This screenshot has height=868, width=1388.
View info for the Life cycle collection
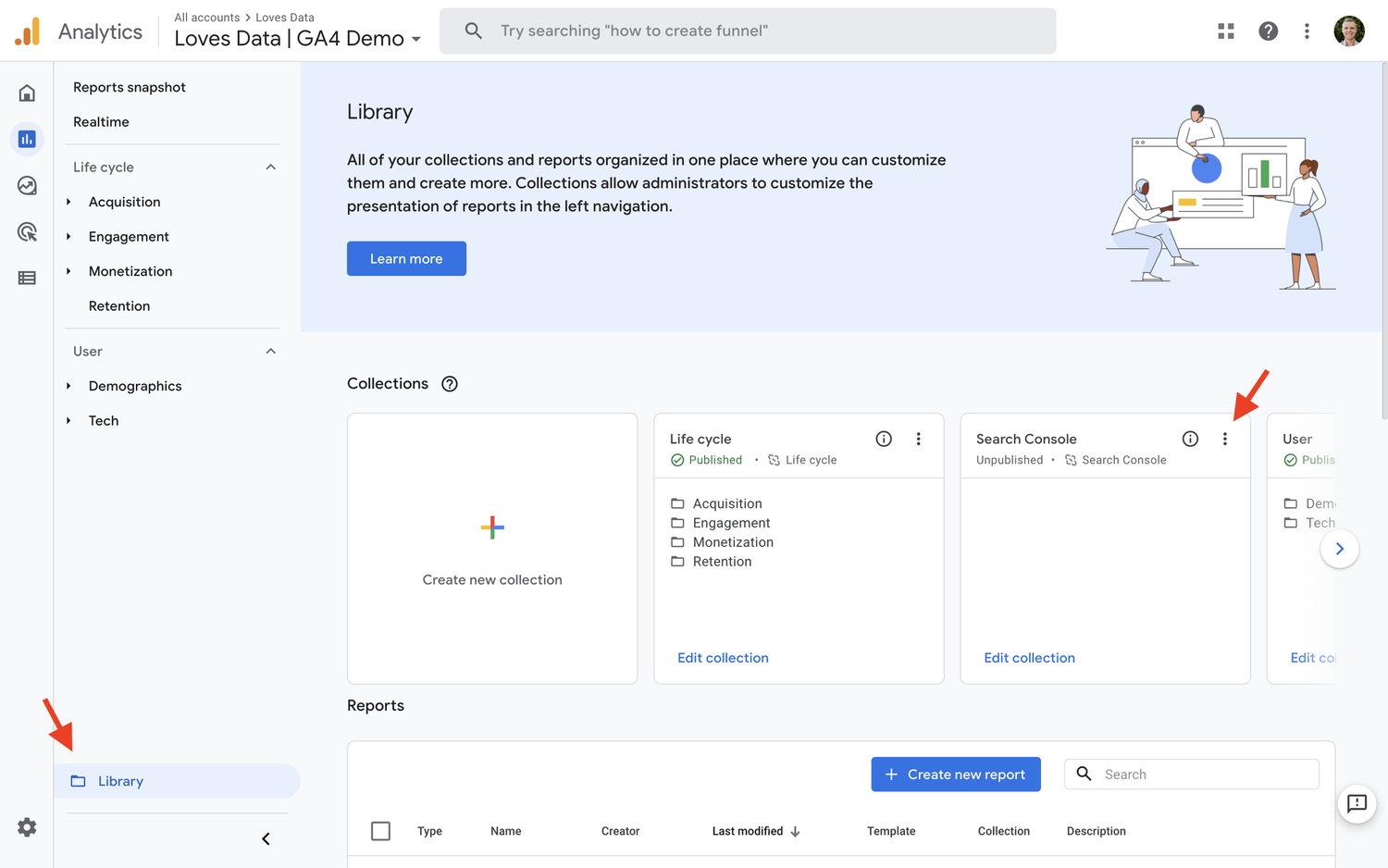pos(884,439)
